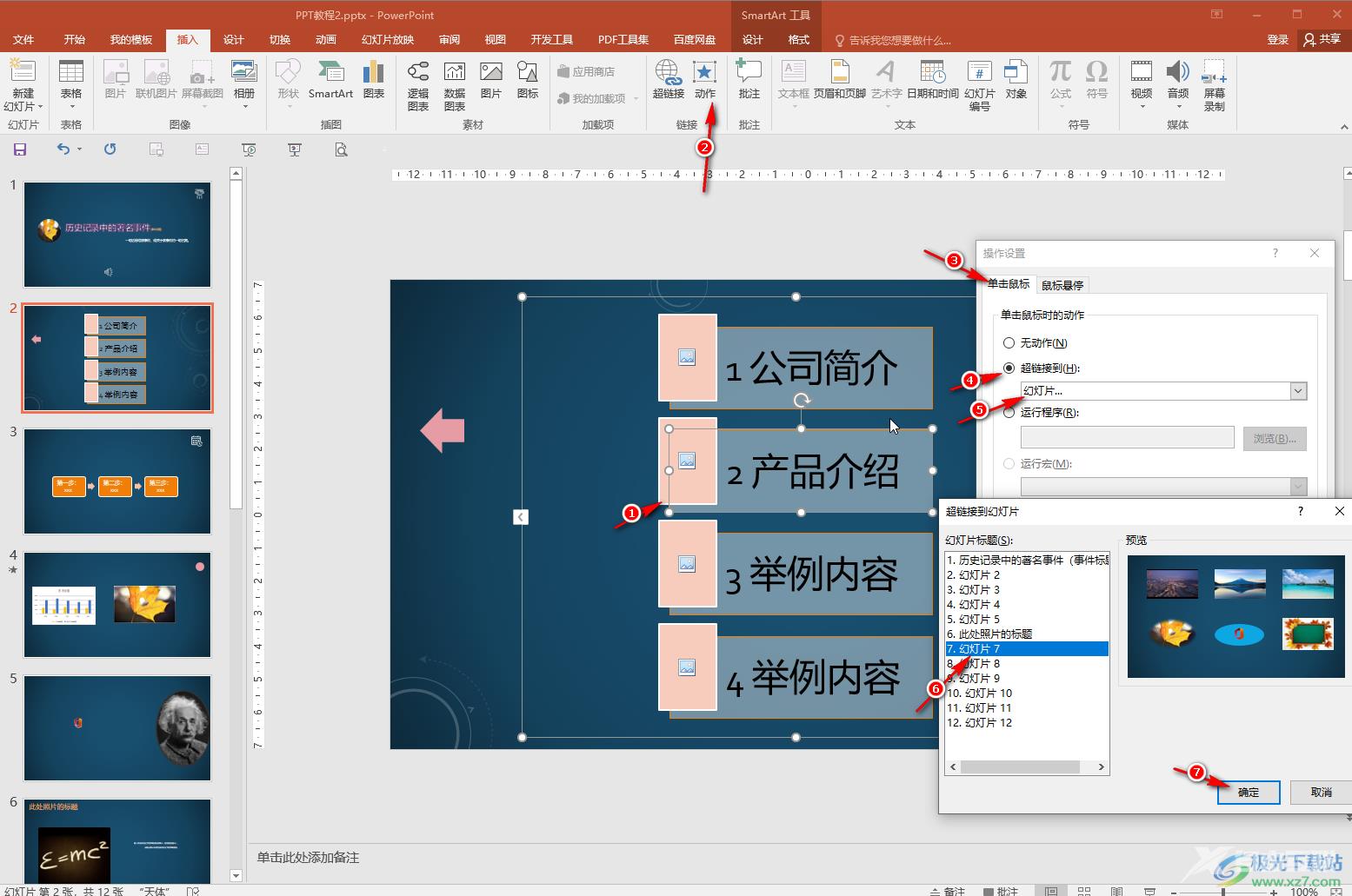Image resolution: width=1352 pixels, height=896 pixels.
Task: Expand the 相册 album dropdown
Action: click(x=244, y=106)
